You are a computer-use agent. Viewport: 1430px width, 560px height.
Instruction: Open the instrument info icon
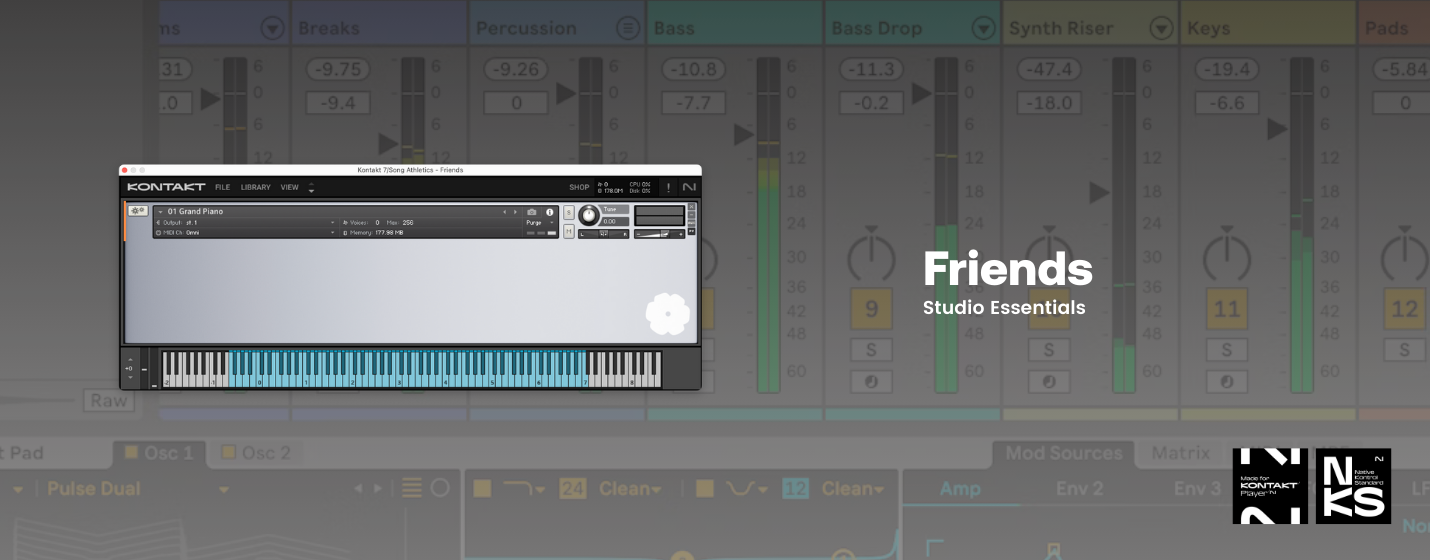tap(549, 212)
